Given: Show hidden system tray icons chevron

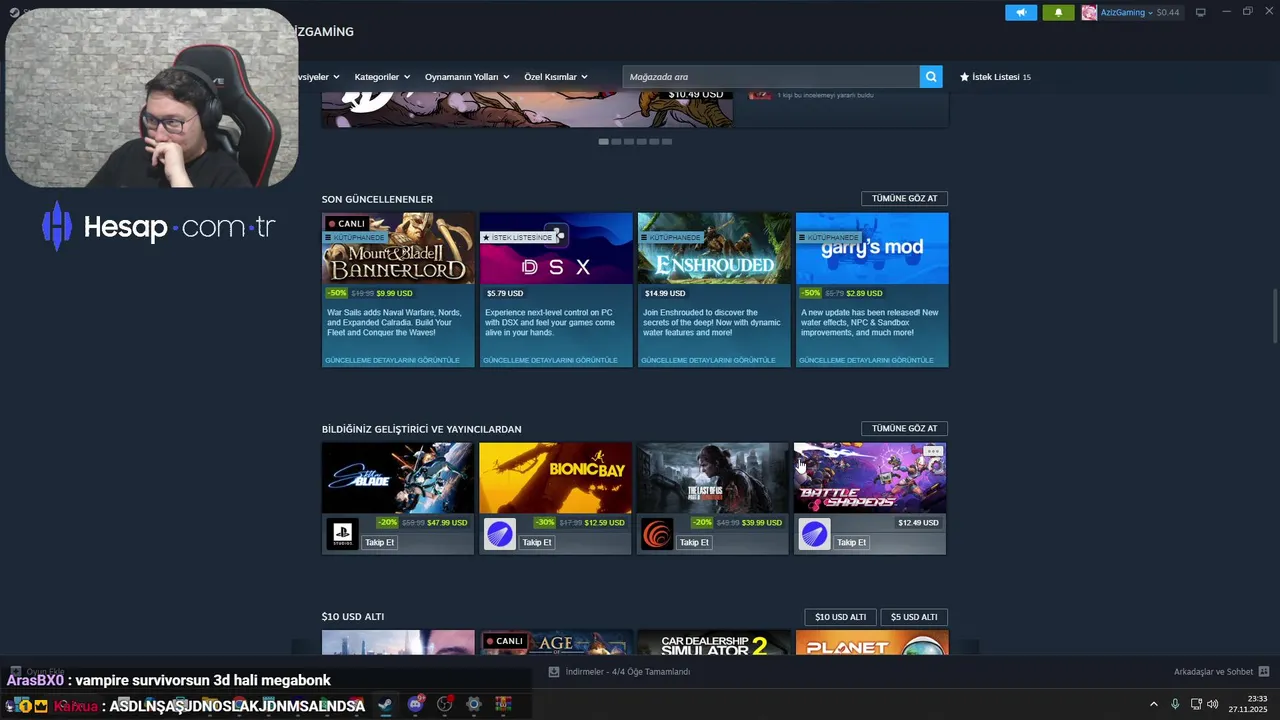Looking at the screenshot, I should point(1153,704).
